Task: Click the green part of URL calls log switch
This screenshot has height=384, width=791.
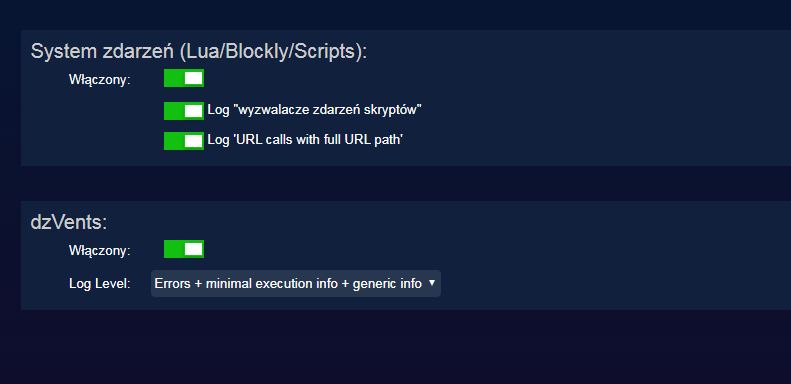Action: click(x=174, y=141)
